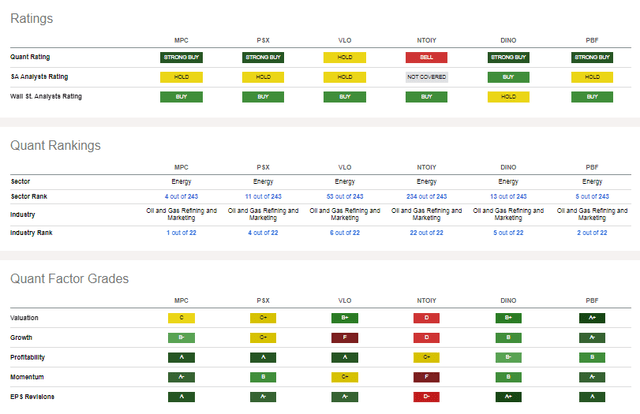Click PSX Quant Rating Strong Buy badge
Image resolution: width=640 pixels, height=414 pixels.
[x=263, y=57]
